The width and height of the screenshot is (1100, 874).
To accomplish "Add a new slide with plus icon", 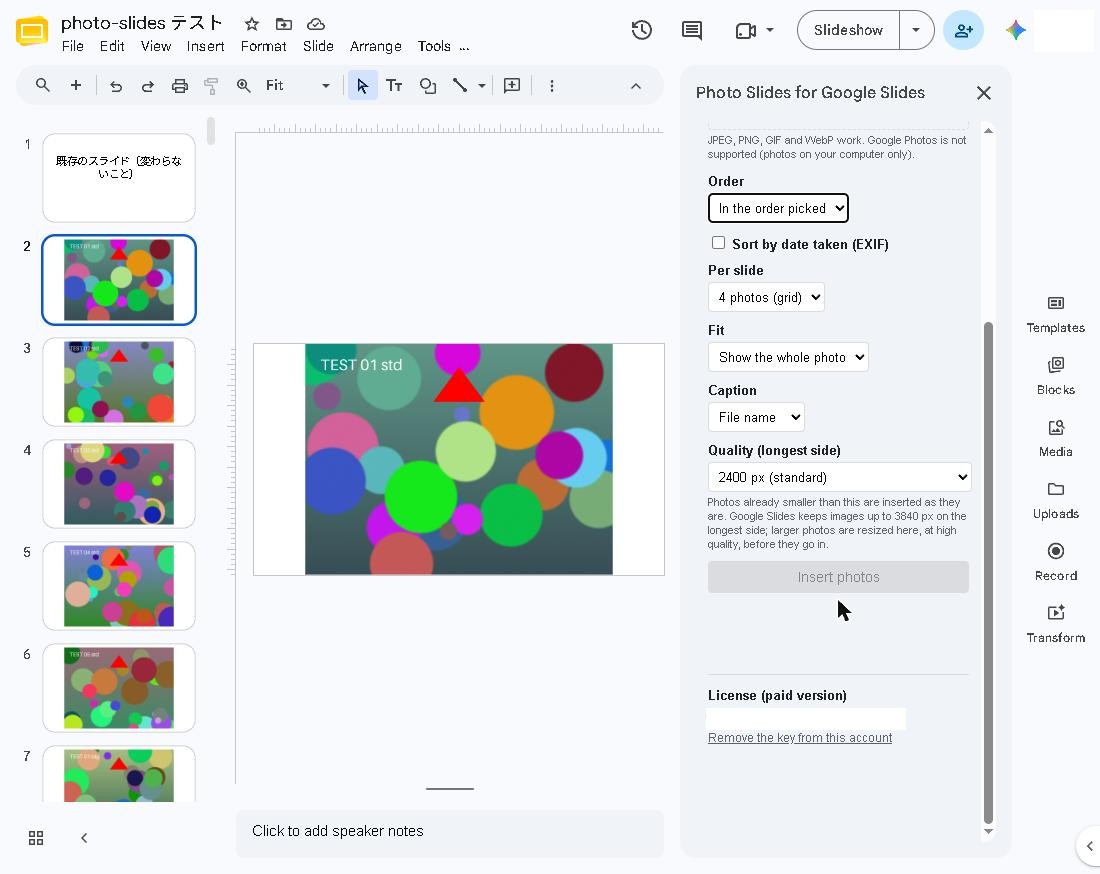I will point(76,86).
